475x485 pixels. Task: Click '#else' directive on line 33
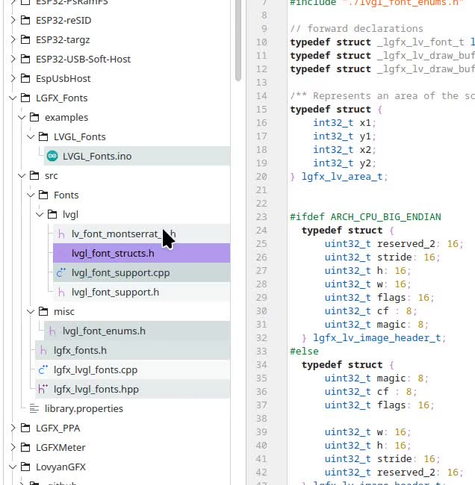tap(304, 351)
